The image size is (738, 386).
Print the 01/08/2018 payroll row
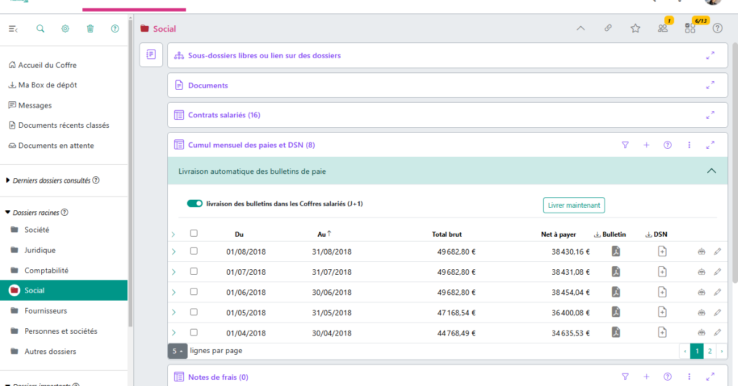(x=701, y=252)
